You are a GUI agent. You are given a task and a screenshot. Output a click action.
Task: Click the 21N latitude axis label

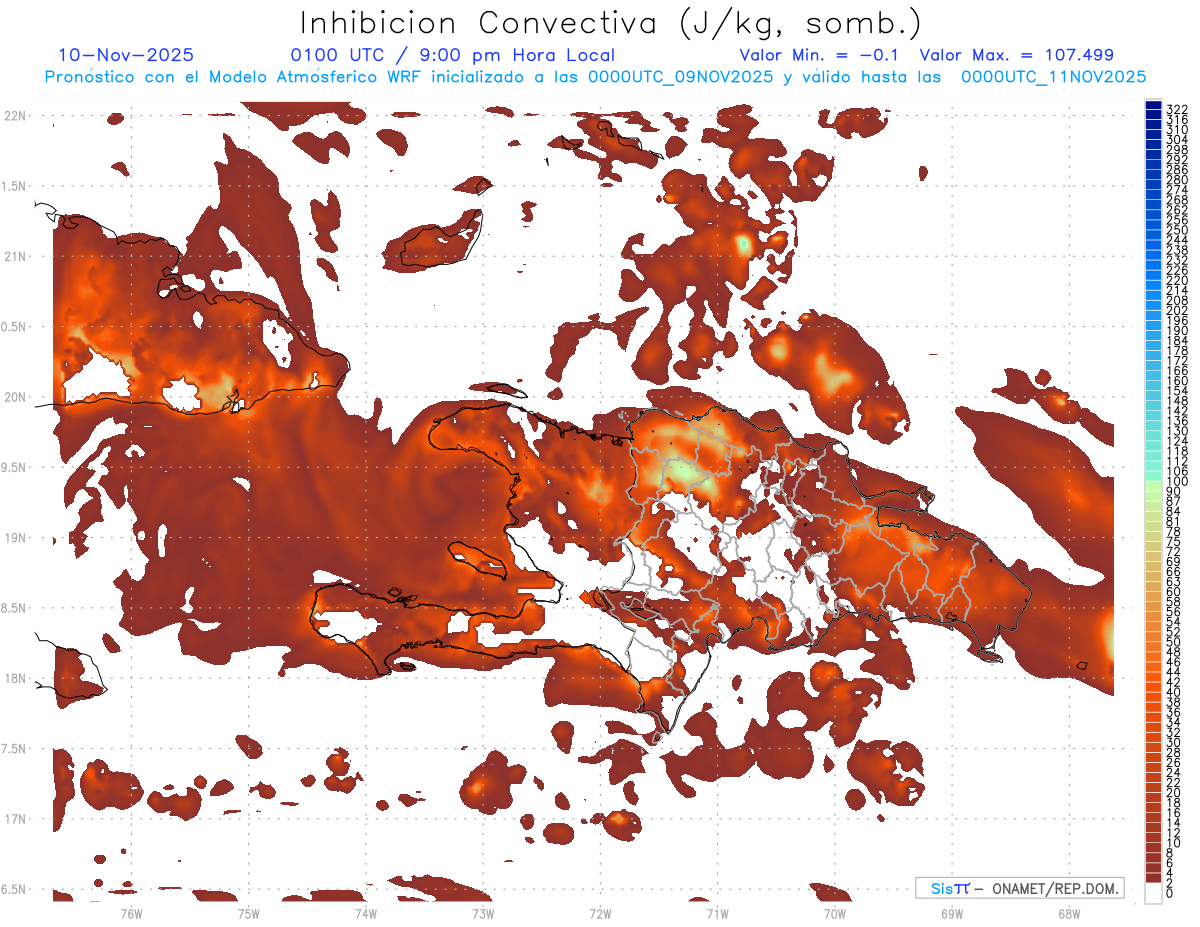(x=15, y=257)
